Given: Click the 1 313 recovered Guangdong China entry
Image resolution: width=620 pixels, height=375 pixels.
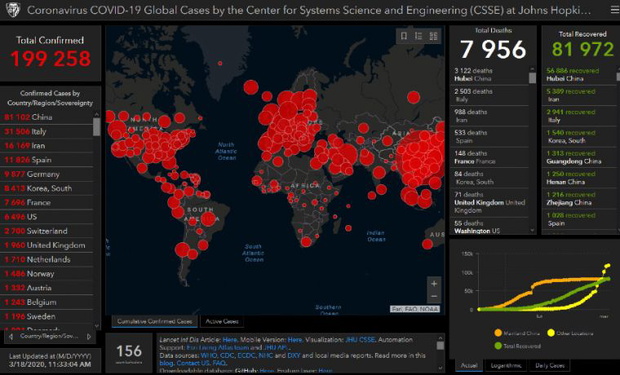Looking at the screenshot, I should pyautogui.click(x=579, y=157).
